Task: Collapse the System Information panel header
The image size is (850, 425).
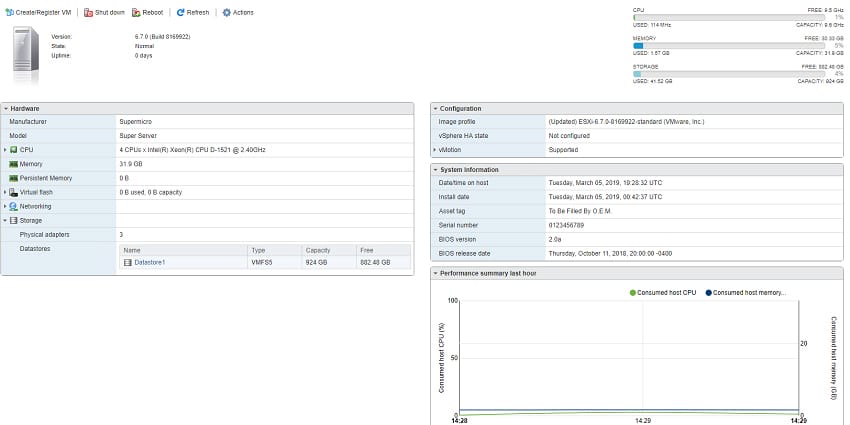Action: pos(636,170)
